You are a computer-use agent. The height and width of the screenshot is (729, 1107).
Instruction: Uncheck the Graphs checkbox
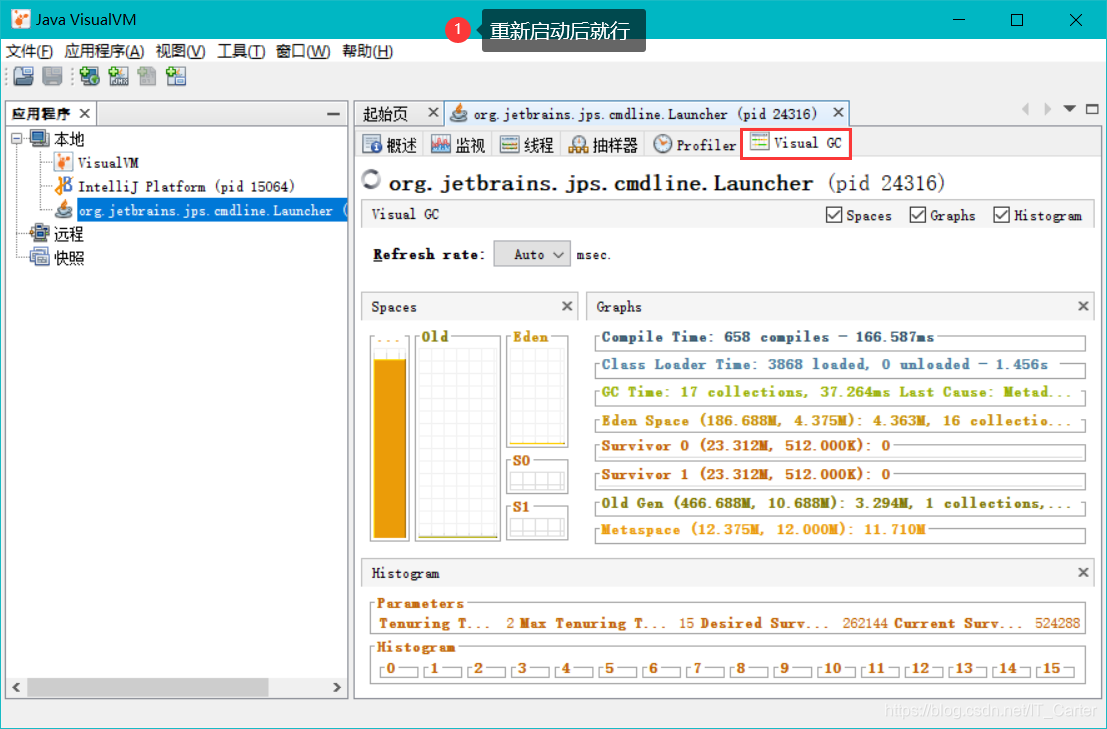(x=918, y=215)
